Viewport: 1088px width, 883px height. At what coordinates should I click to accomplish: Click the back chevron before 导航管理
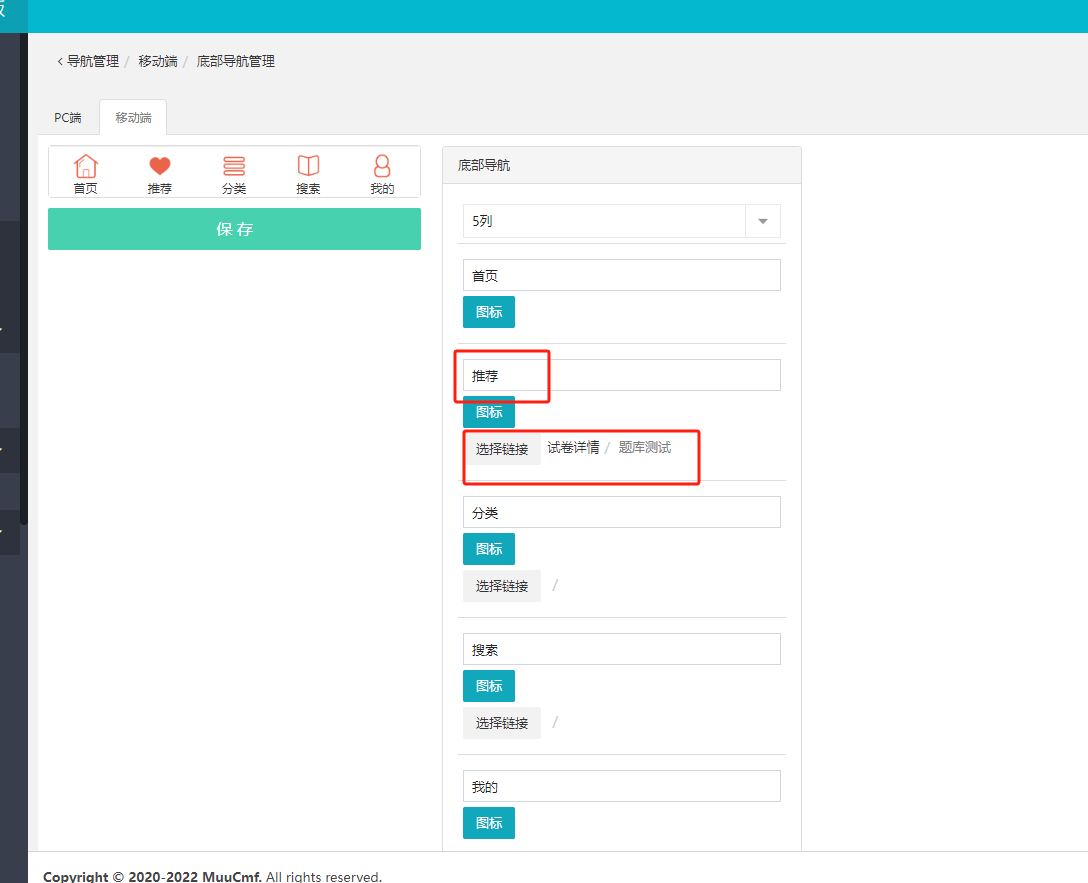click(x=60, y=62)
